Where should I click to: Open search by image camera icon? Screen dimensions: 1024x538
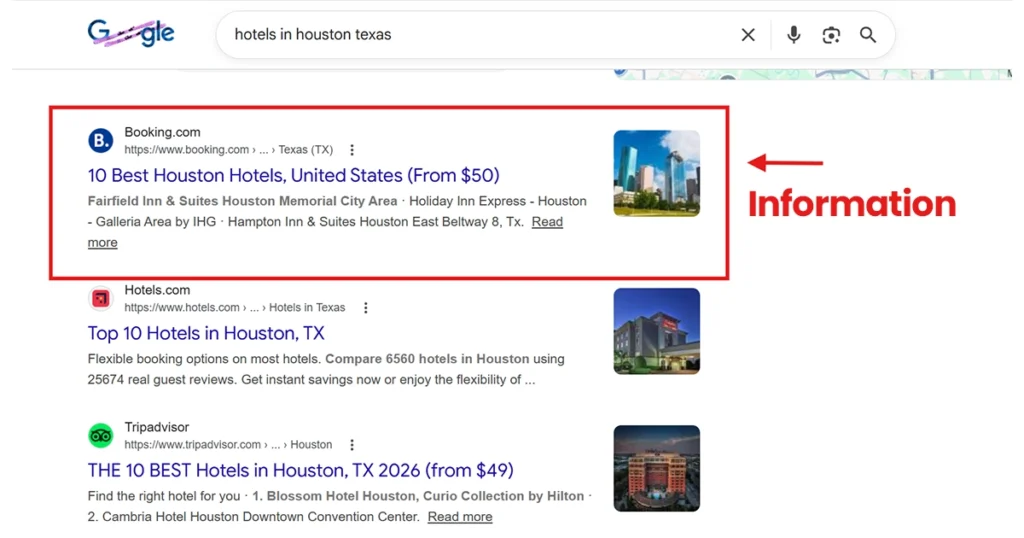tap(831, 35)
